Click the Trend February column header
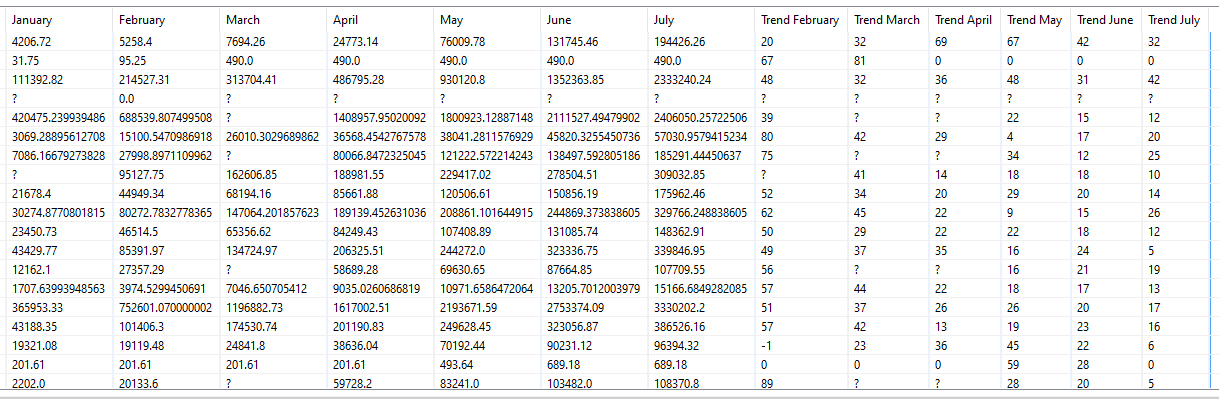The width and height of the screenshot is (1219, 399). click(801, 20)
